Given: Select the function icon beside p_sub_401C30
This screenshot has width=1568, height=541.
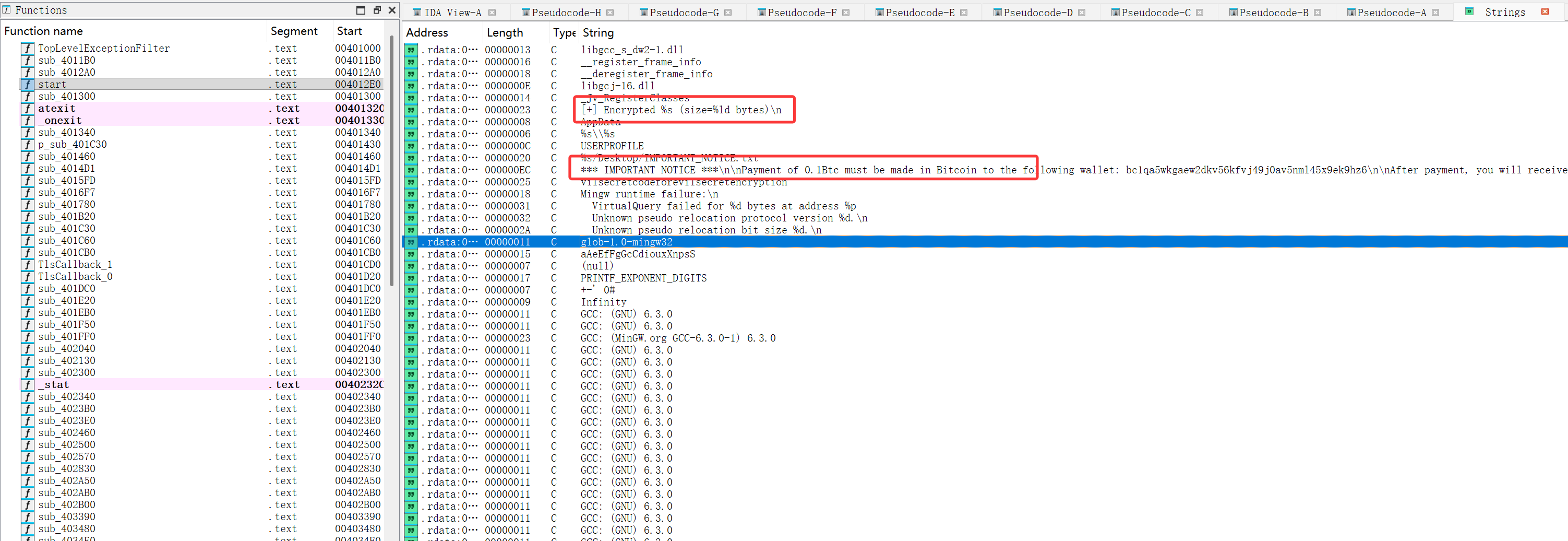Looking at the screenshot, I should click(x=27, y=144).
